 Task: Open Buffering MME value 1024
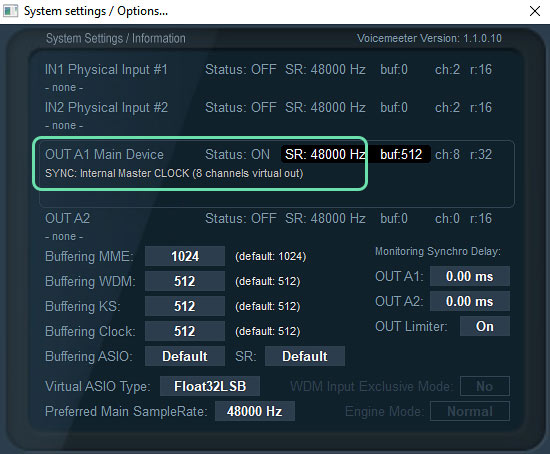(185, 256)
